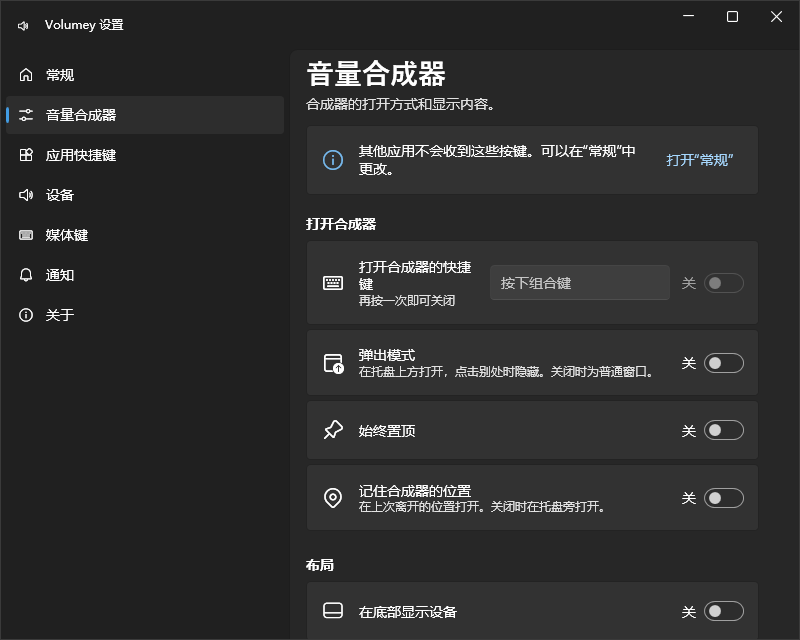Enable the 弹出模式 toggle

coord(723,363)
